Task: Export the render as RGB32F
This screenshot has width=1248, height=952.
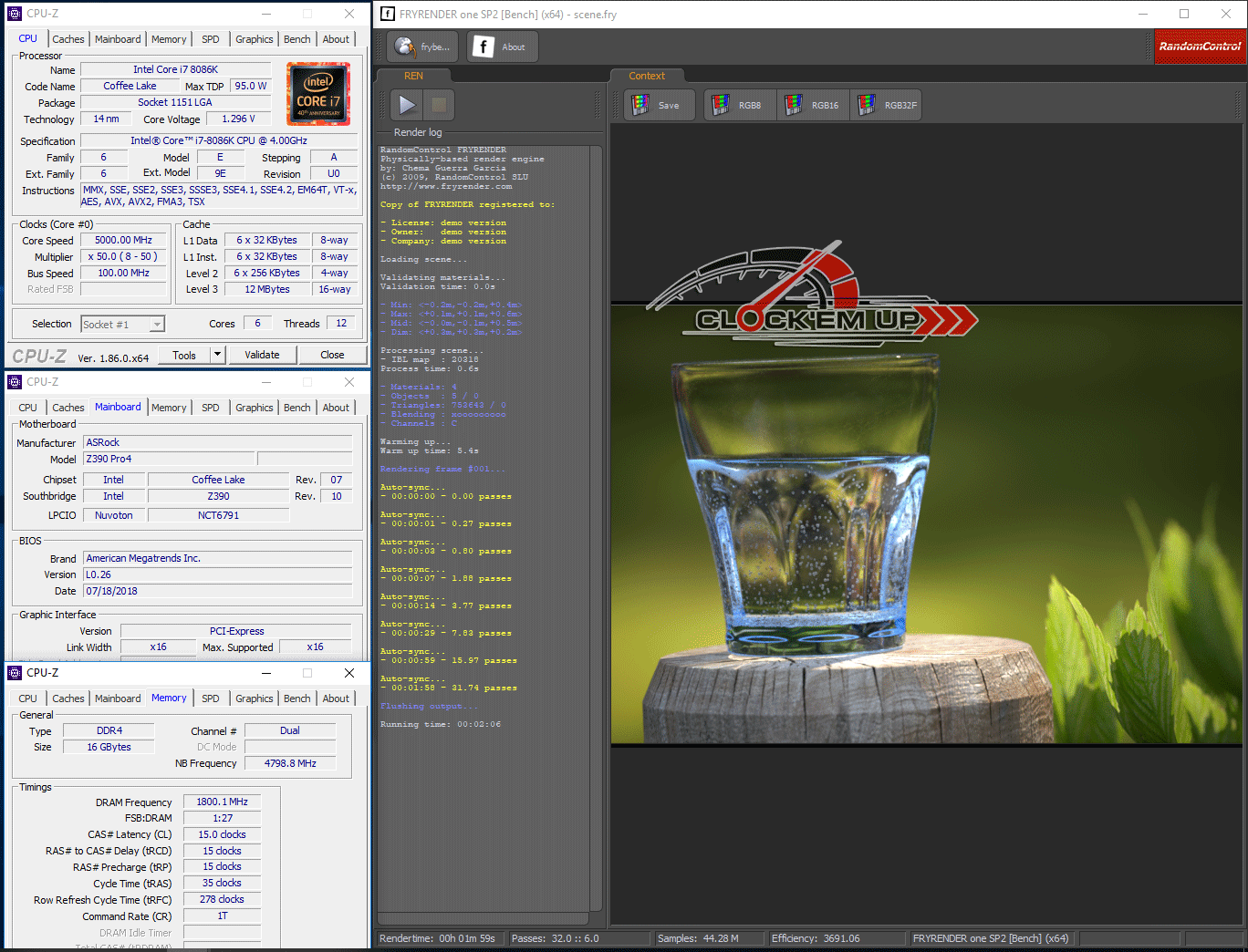Action: (x=887, y=105)
